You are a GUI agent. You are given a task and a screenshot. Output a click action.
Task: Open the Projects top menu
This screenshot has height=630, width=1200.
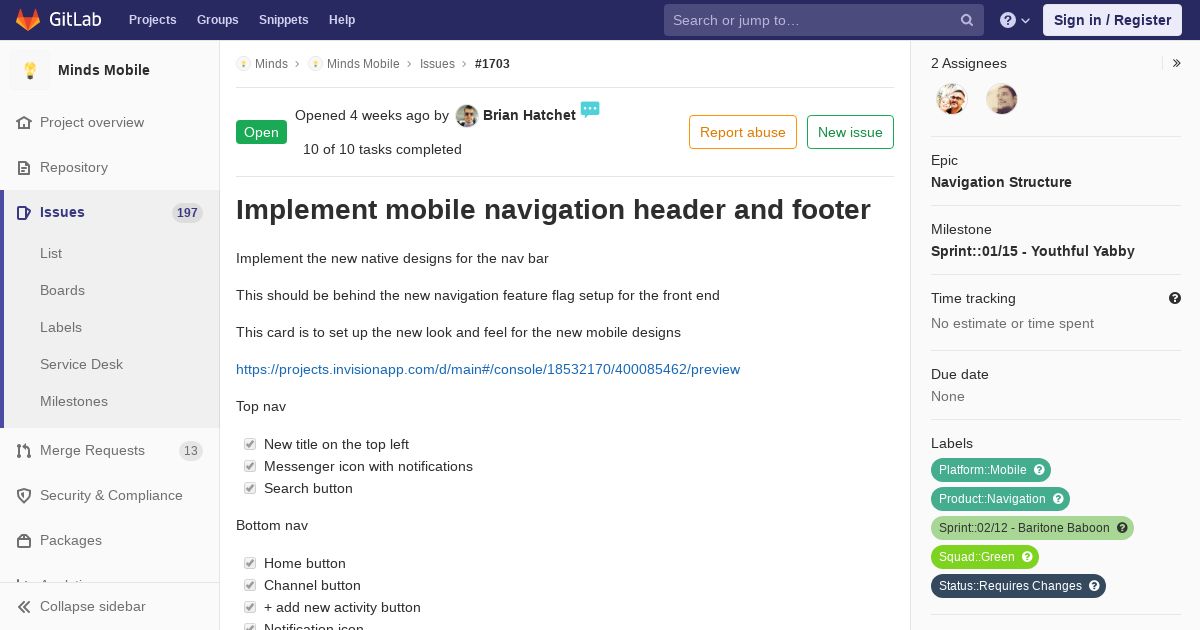[x=152, y=20]
